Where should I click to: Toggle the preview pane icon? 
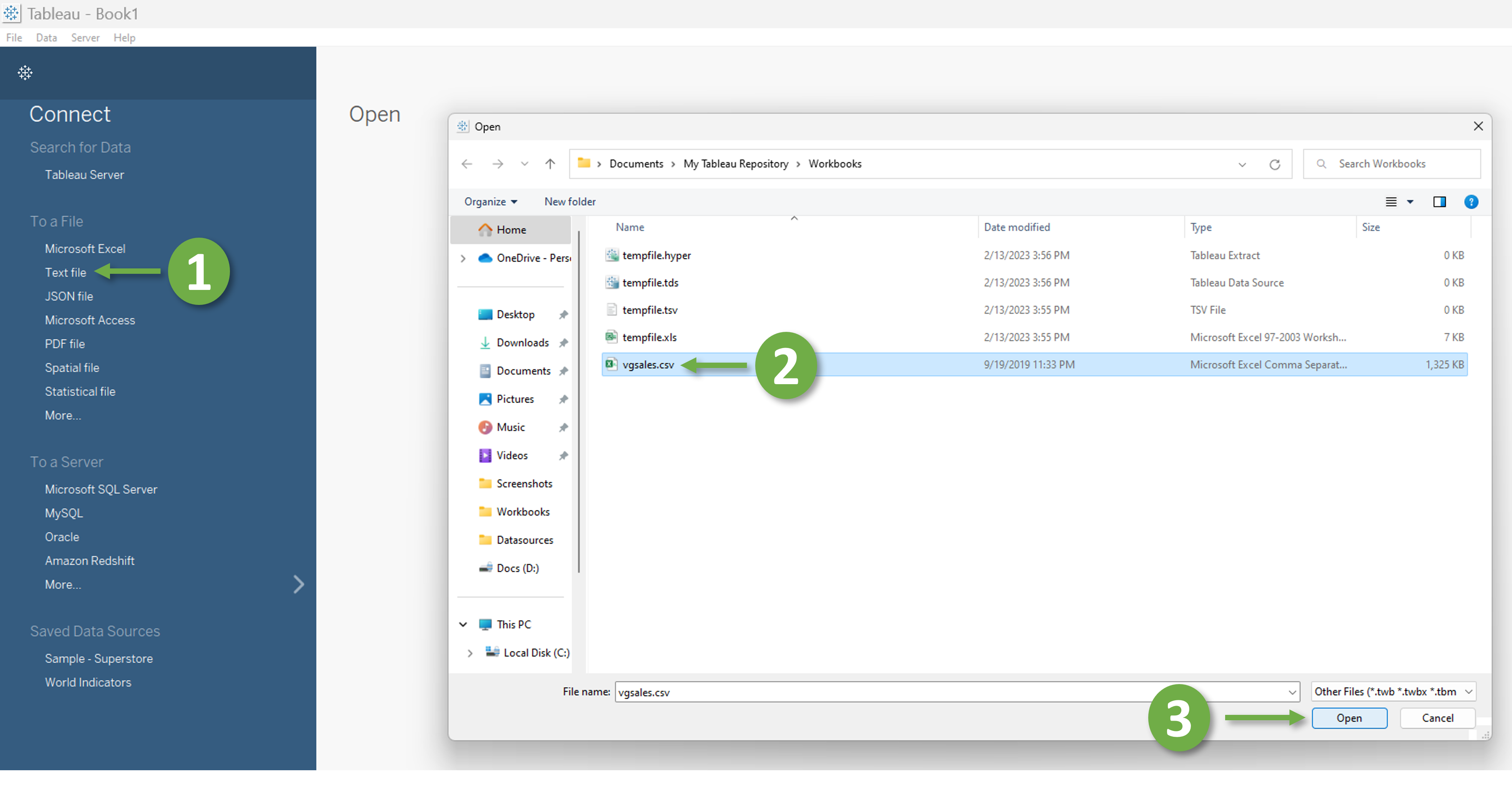coord(1439,202)
